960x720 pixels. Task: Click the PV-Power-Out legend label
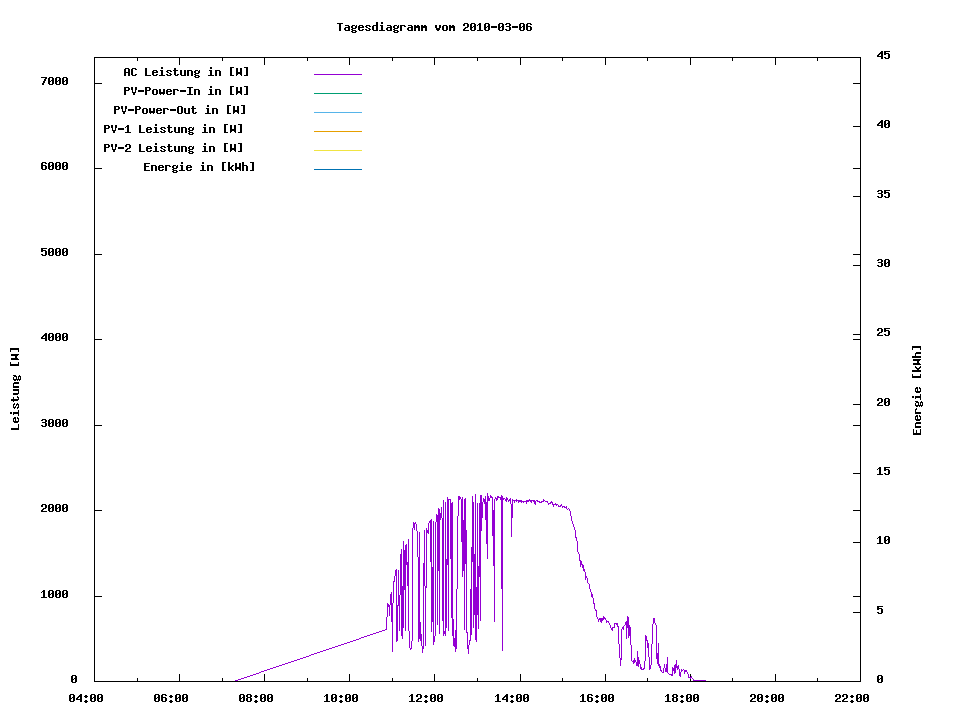(x=179, y=110)
